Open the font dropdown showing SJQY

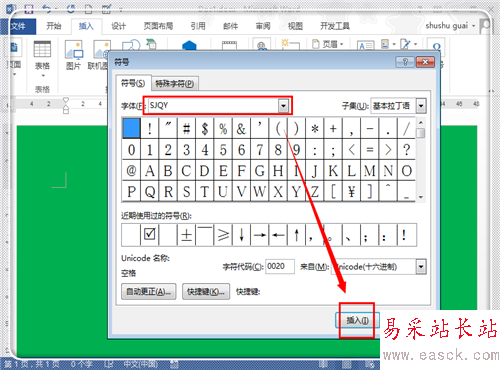[x=283, y=106]
